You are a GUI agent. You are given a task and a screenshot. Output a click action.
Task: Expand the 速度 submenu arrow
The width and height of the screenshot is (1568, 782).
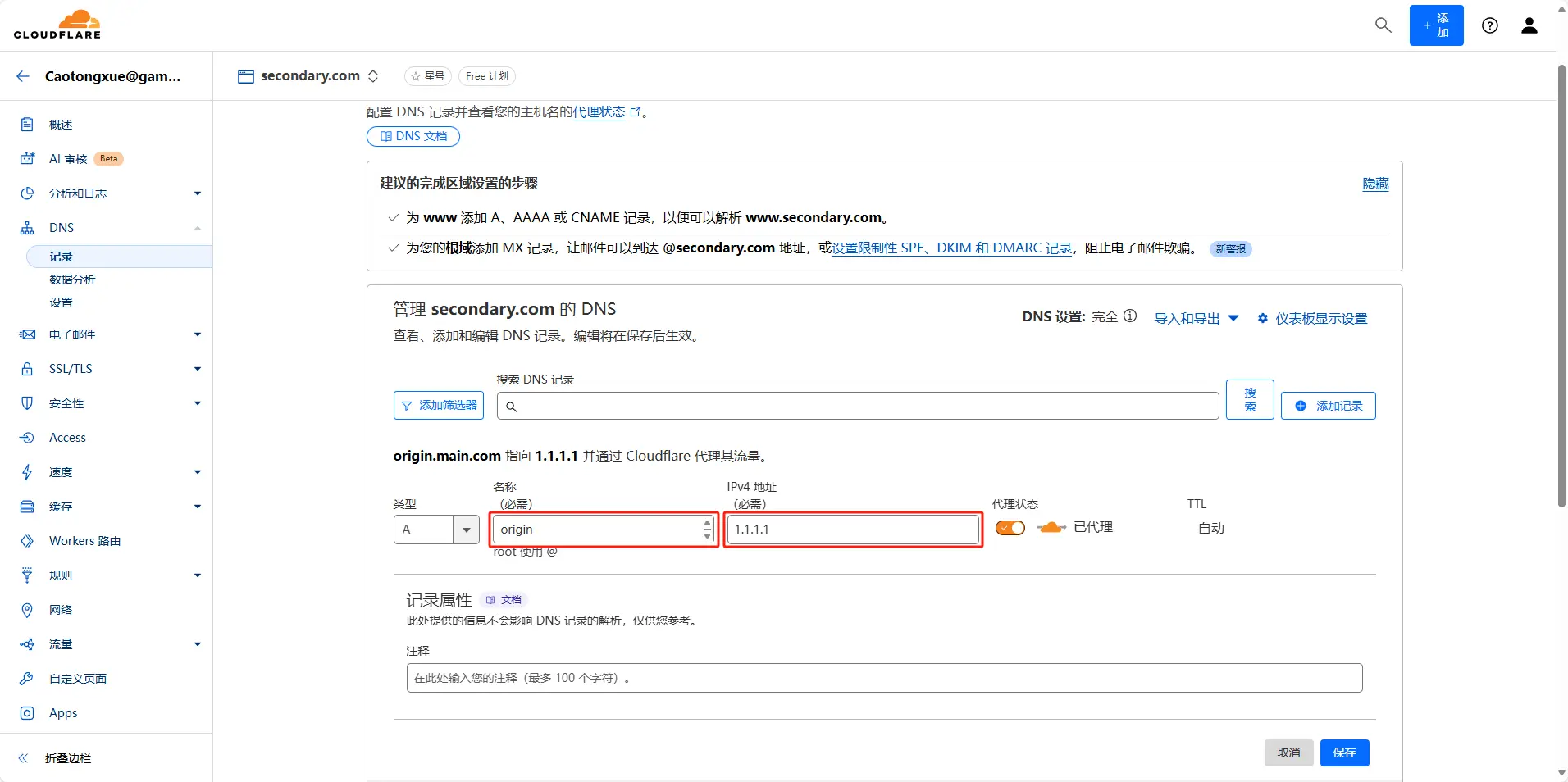click(x=198, y=472)
